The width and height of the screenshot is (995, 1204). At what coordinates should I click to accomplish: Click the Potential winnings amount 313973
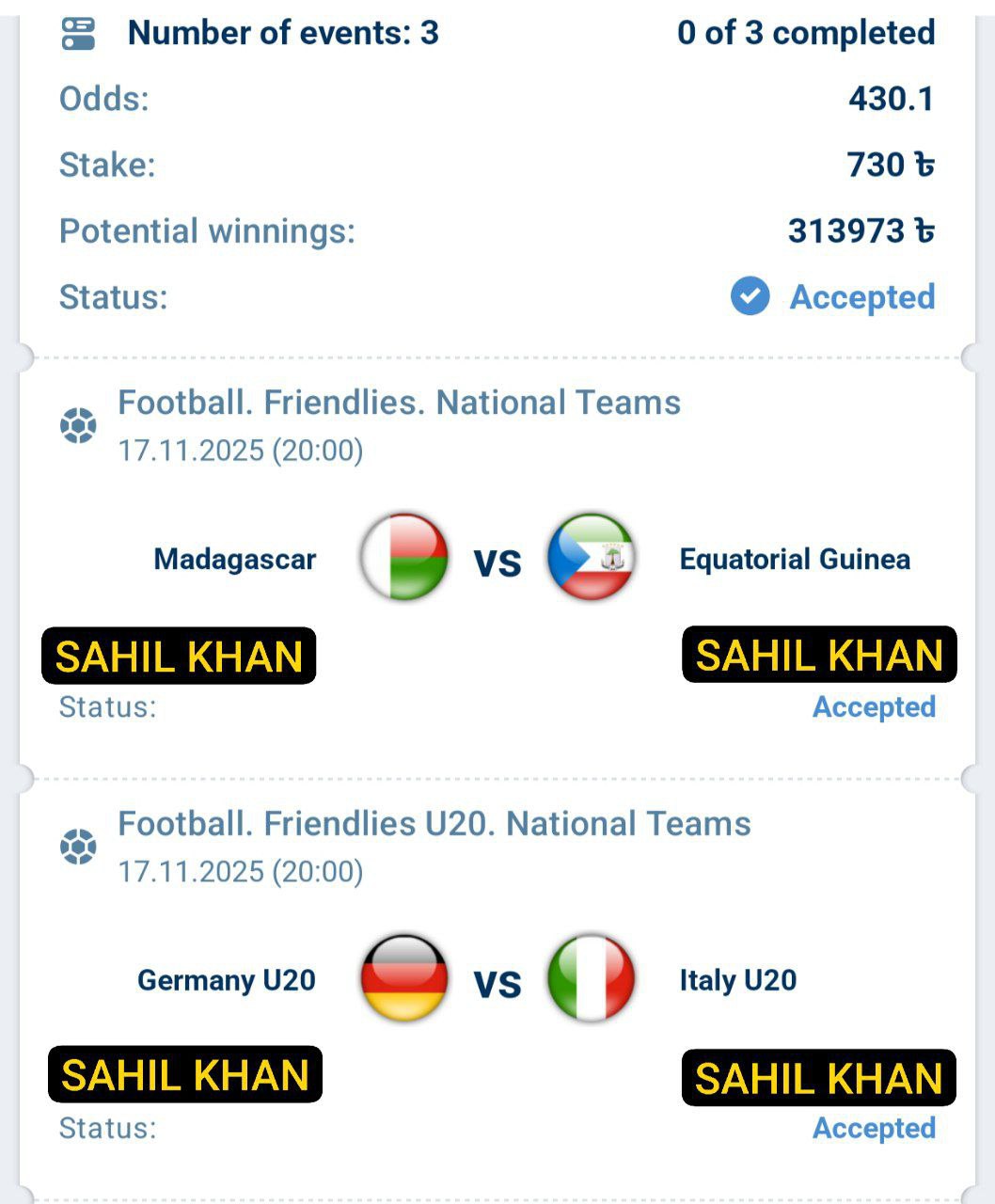coord(861,230)
